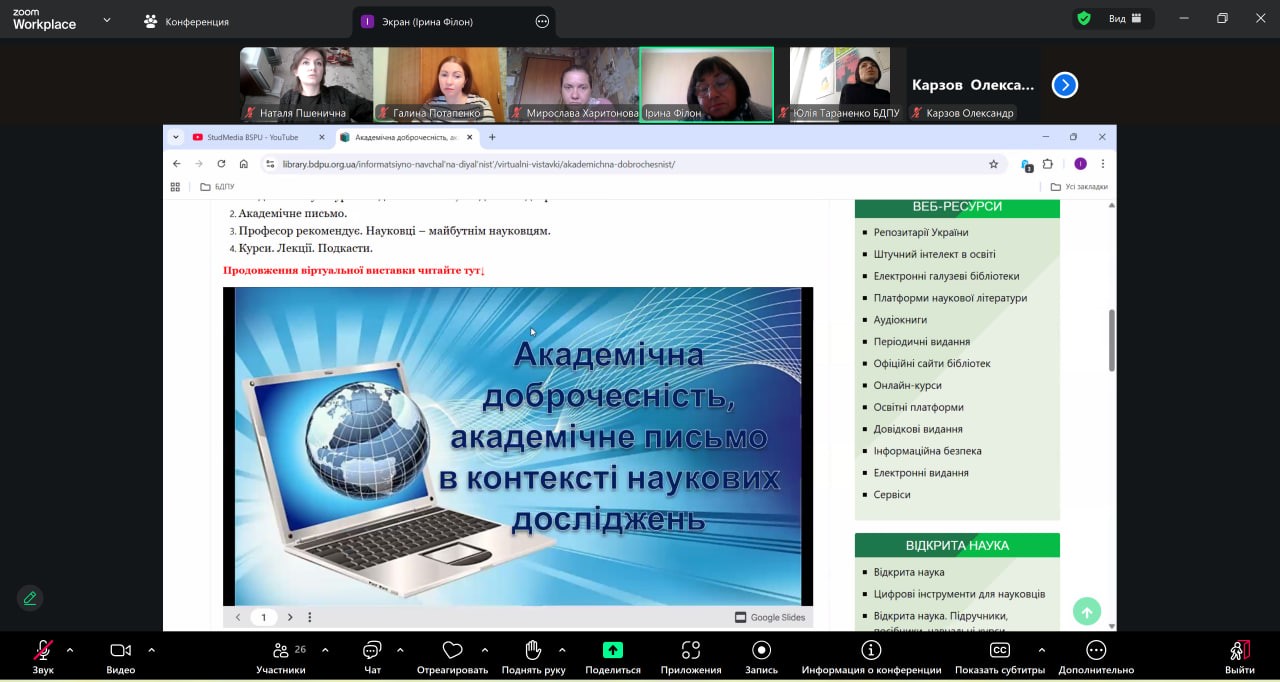Show next participants with blue arrow button
Screen dimensions: 1280x682
click(1065, 85)
